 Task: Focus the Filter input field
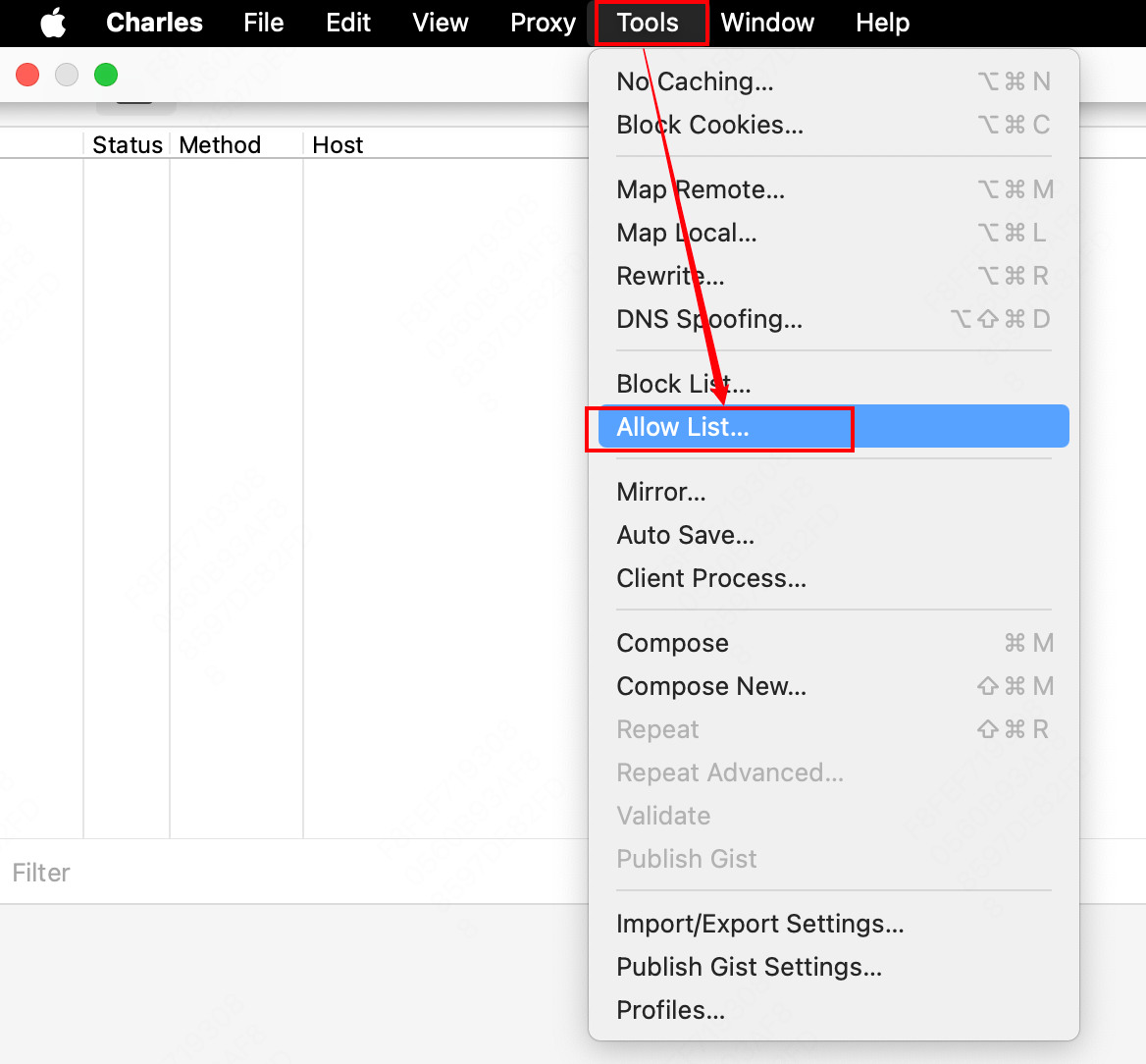[x=293, y=872]
